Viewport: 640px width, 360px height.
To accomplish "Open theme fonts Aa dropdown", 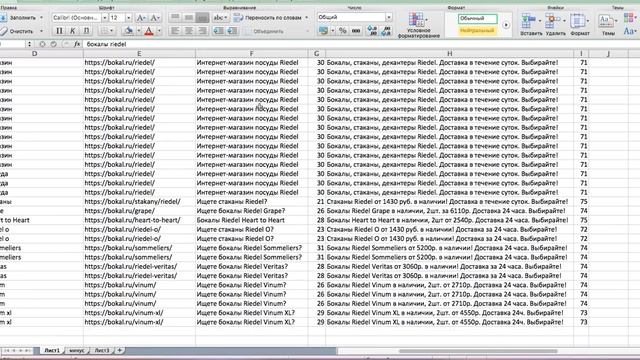I will [x=630, y=31].
